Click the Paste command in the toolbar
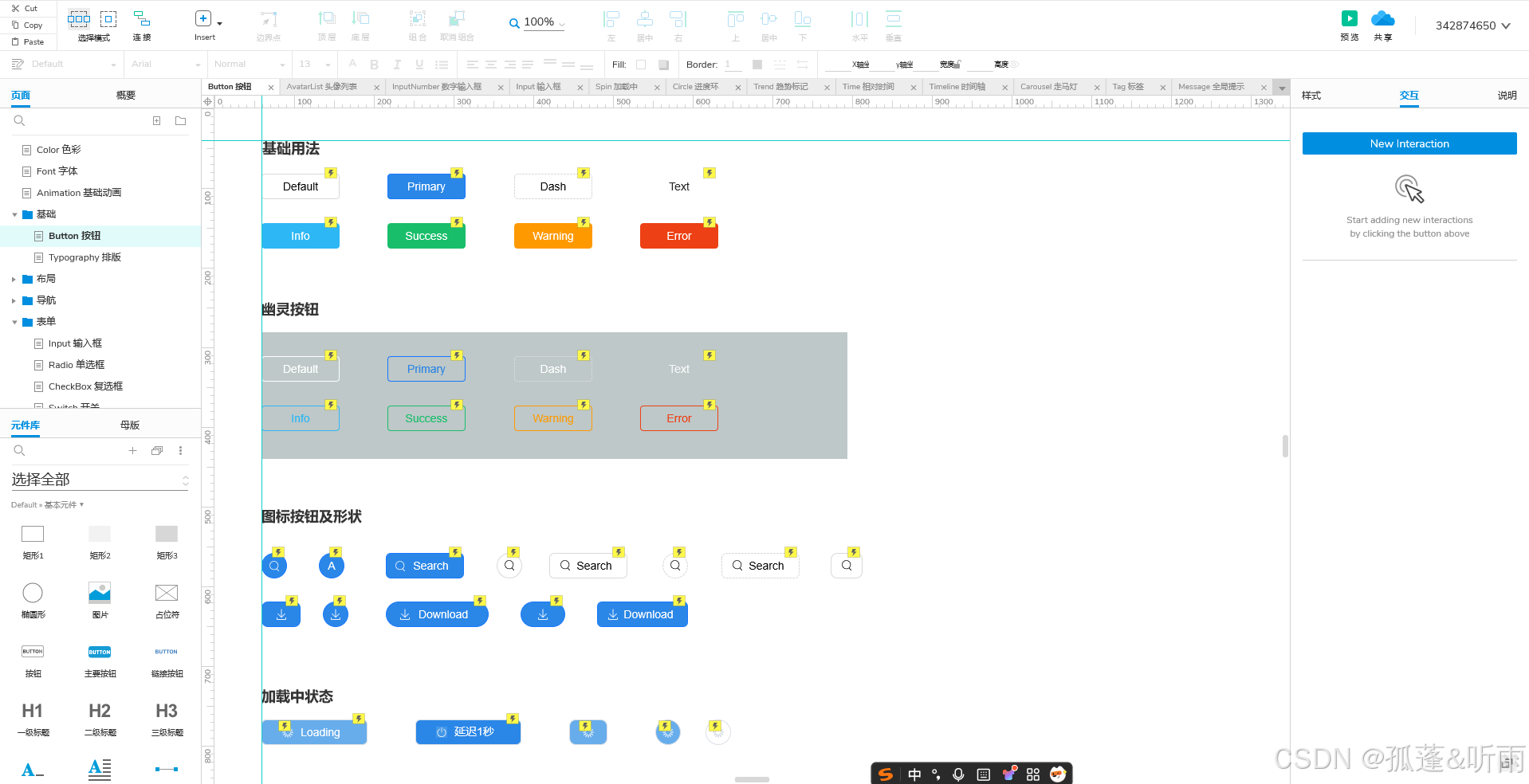Viewport: 1529px width, 784px height. pos(27,41)
